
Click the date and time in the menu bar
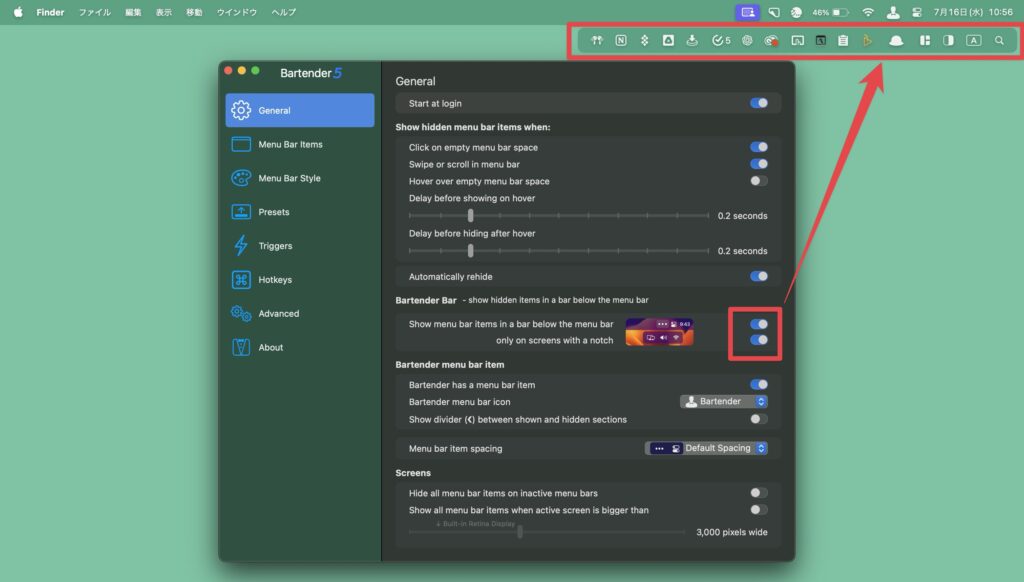[973, 12]
